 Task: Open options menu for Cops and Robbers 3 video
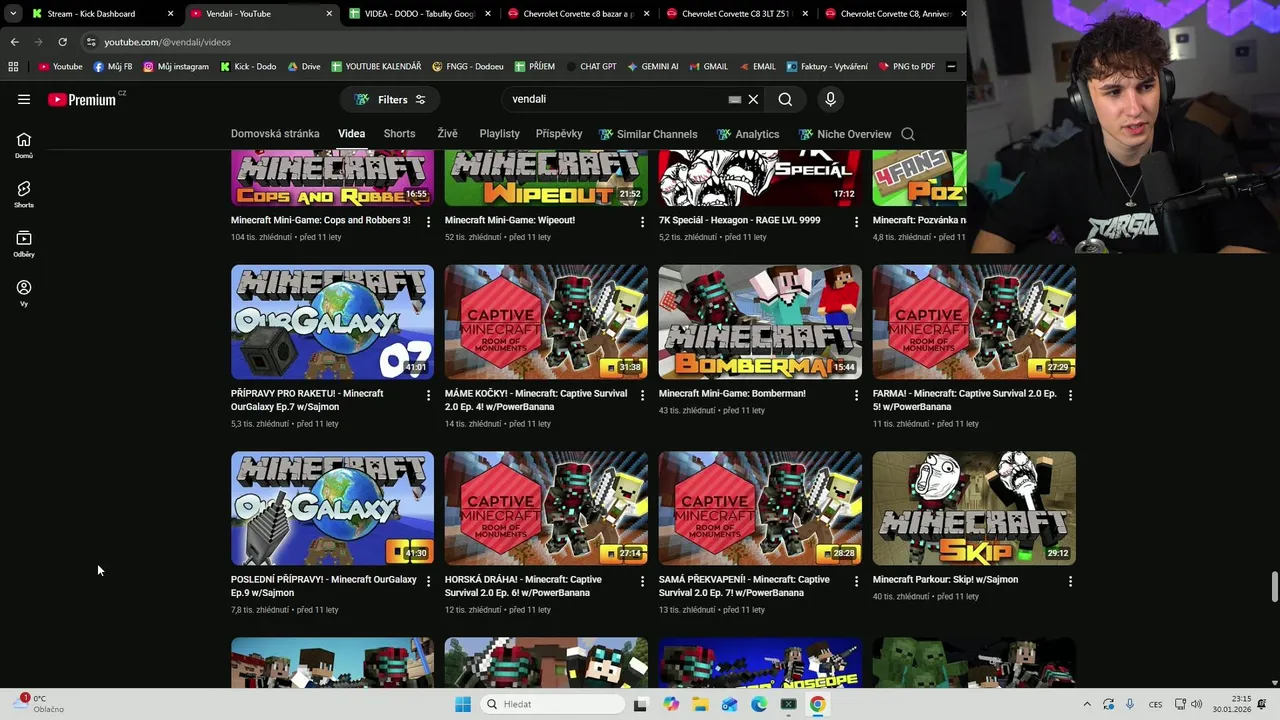(428, 221)
